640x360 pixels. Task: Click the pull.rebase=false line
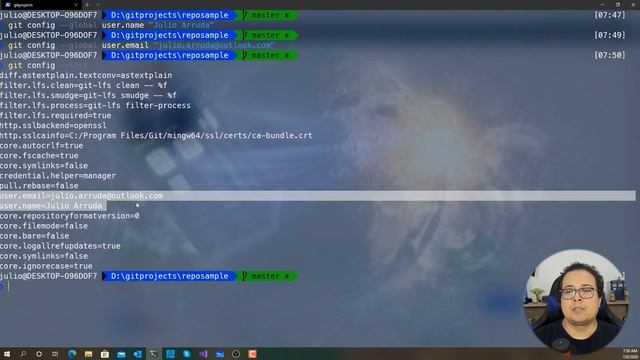pyautogui.click(x=39, y=186)
